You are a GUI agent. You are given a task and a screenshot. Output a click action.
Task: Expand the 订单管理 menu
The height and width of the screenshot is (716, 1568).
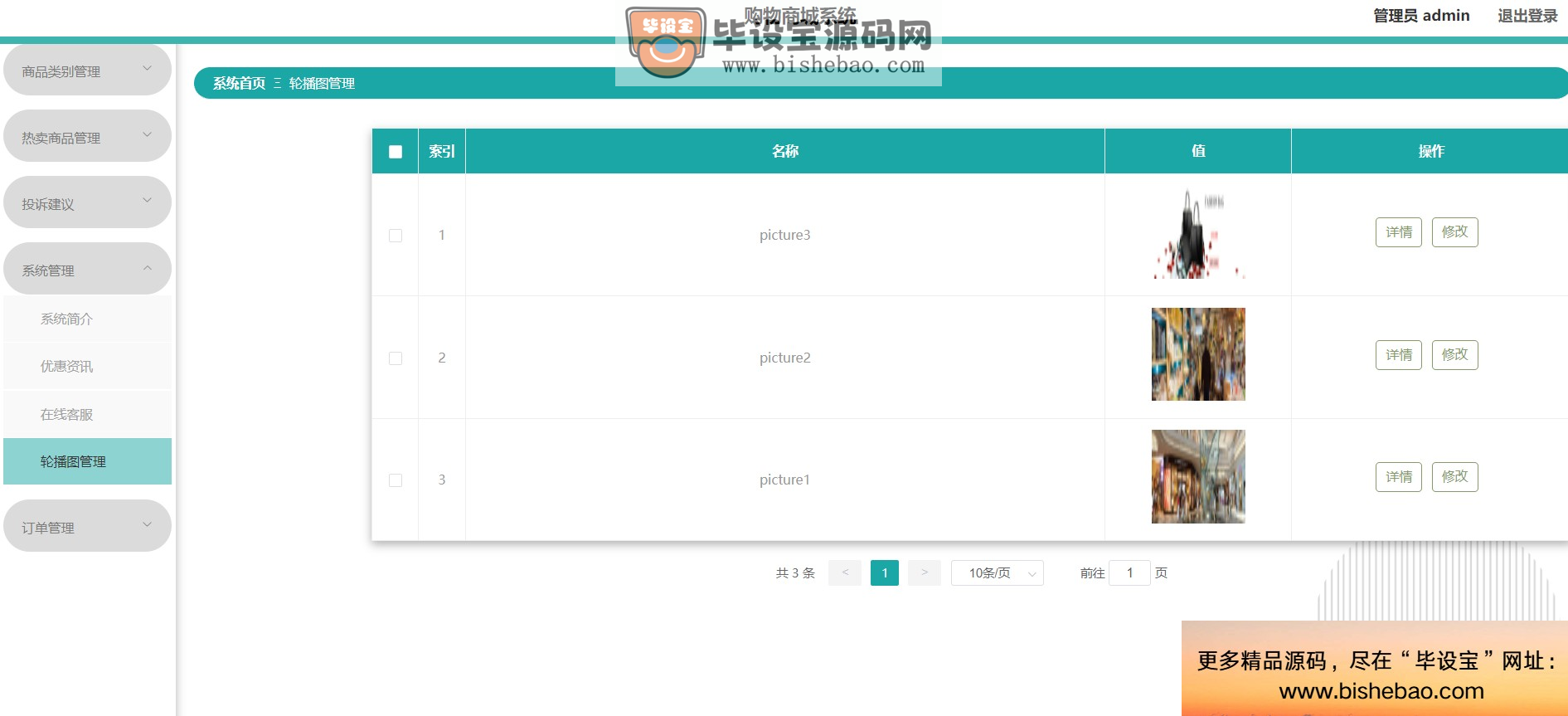coord(87,526)
